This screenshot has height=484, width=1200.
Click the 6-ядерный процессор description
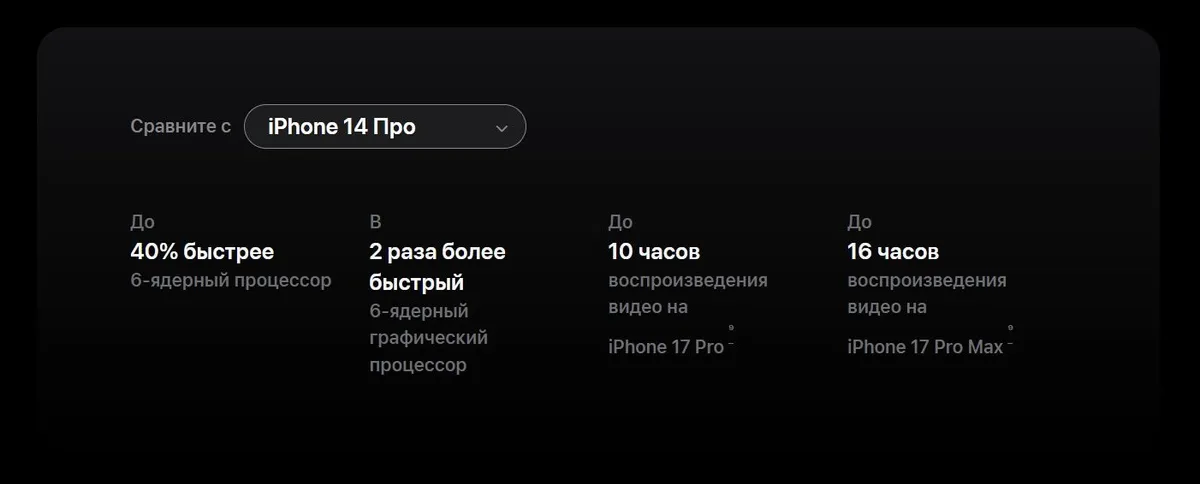[x=231, y=280]
